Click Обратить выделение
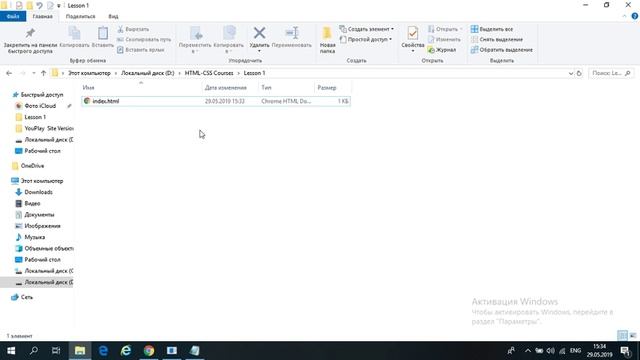 coord(502,50)
